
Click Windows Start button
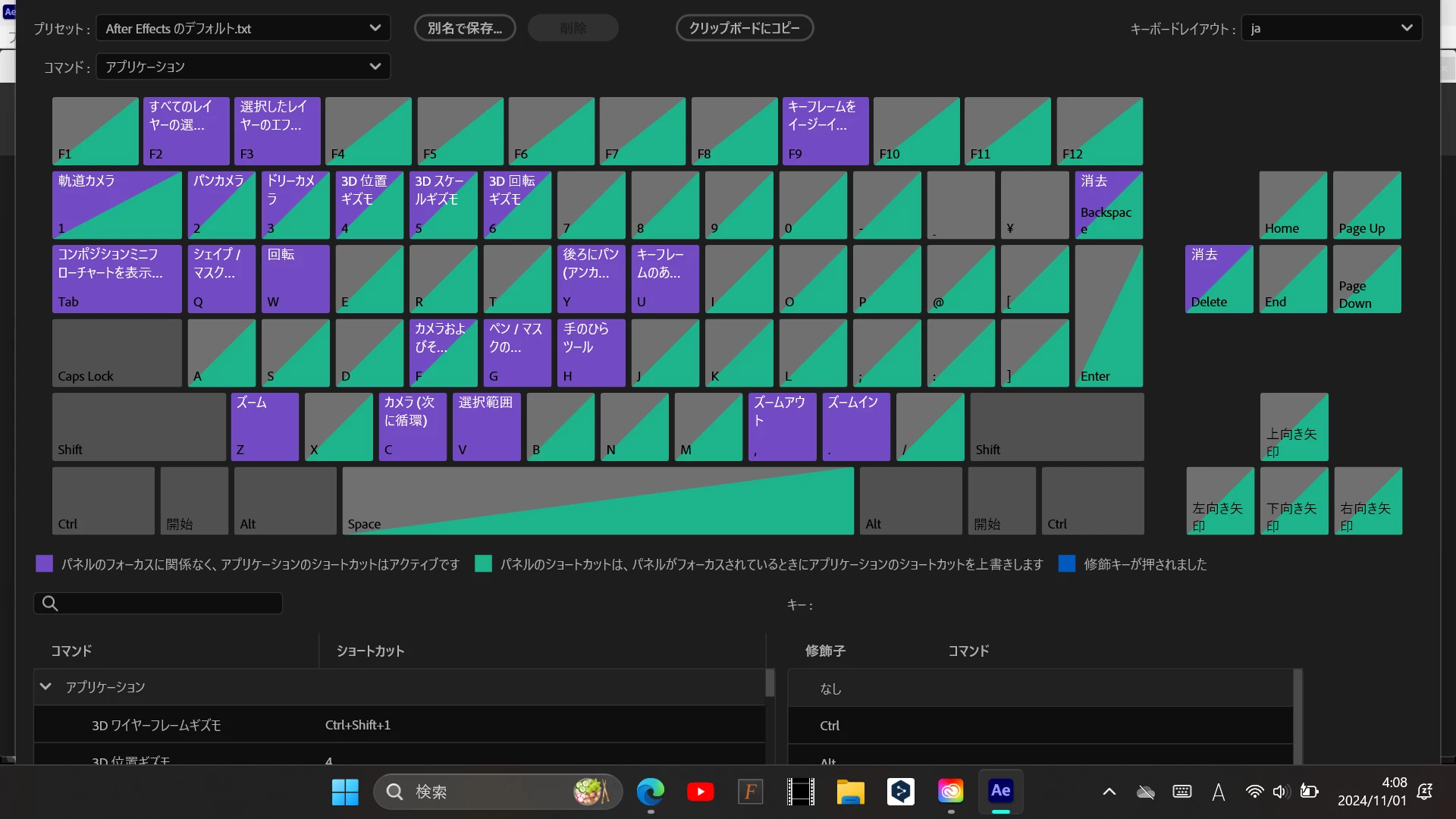point(345,792)
